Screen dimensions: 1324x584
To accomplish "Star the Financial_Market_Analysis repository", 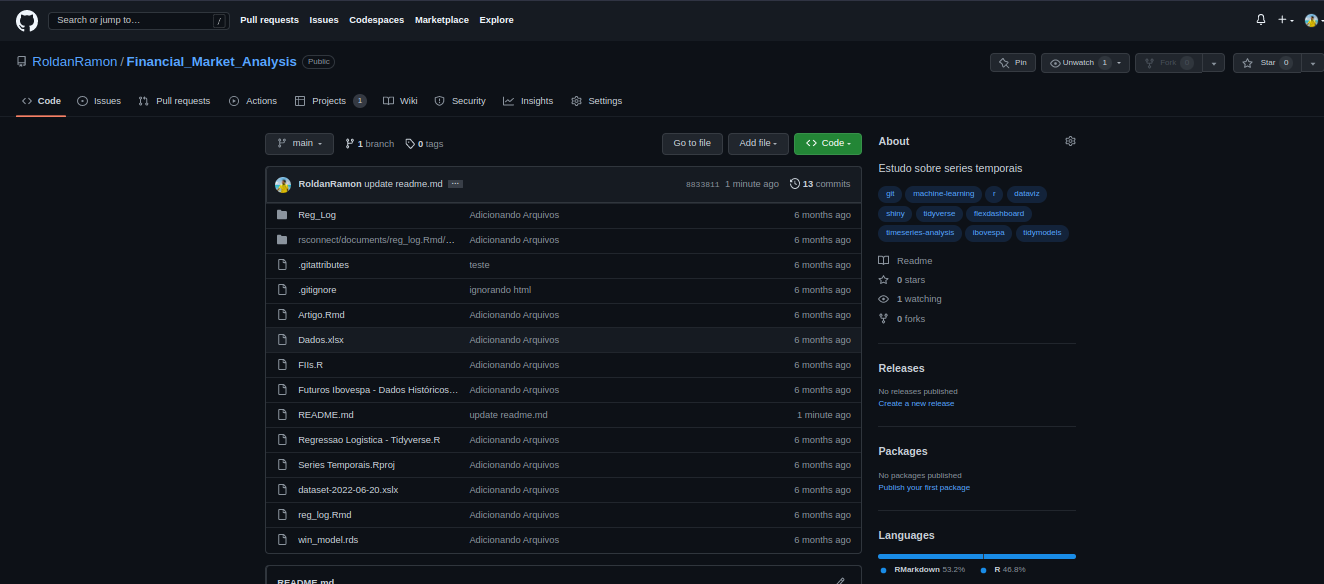I will (1263, 63).
